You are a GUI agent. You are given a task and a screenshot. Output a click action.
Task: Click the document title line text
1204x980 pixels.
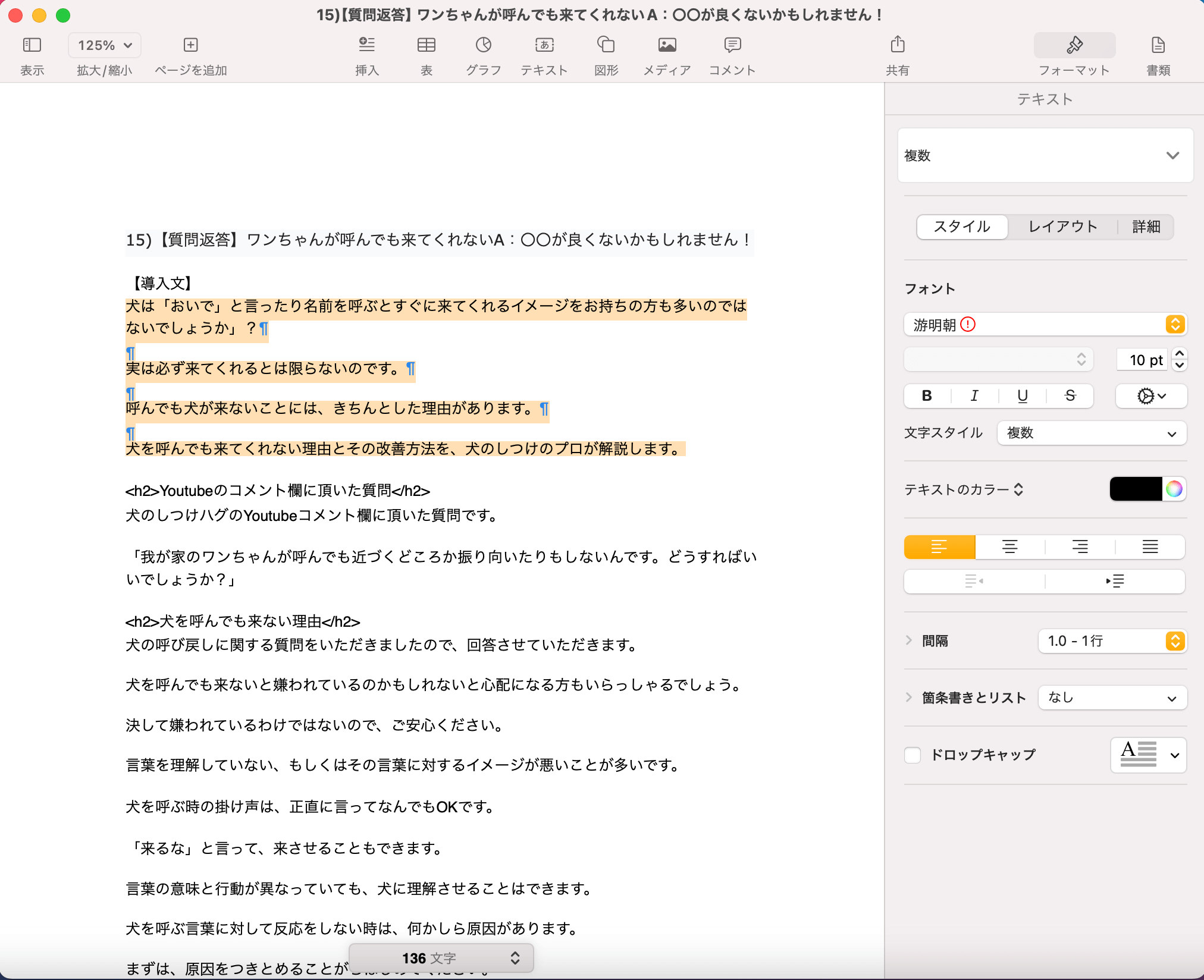pos(439,240)
